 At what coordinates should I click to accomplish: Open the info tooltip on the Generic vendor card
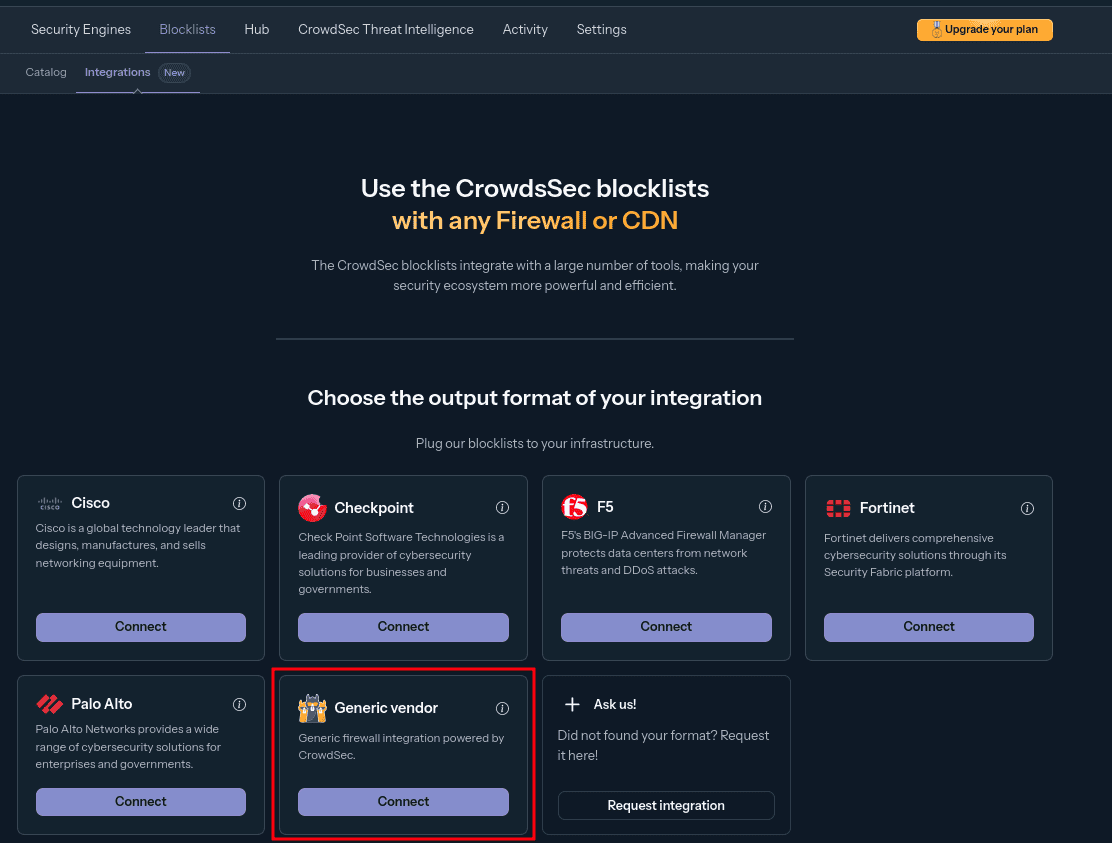[502, 708]
